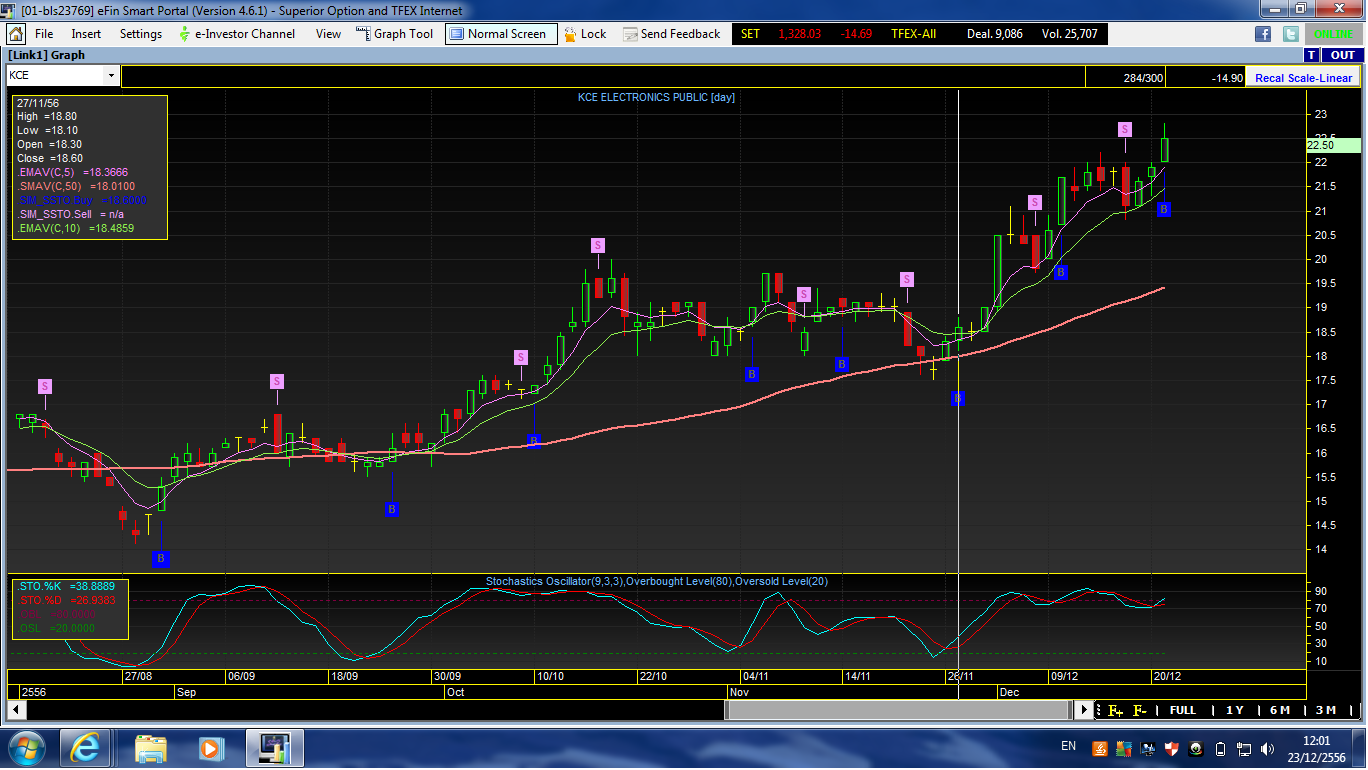Click the B buy marker below the latest candle

point(1164,209)
